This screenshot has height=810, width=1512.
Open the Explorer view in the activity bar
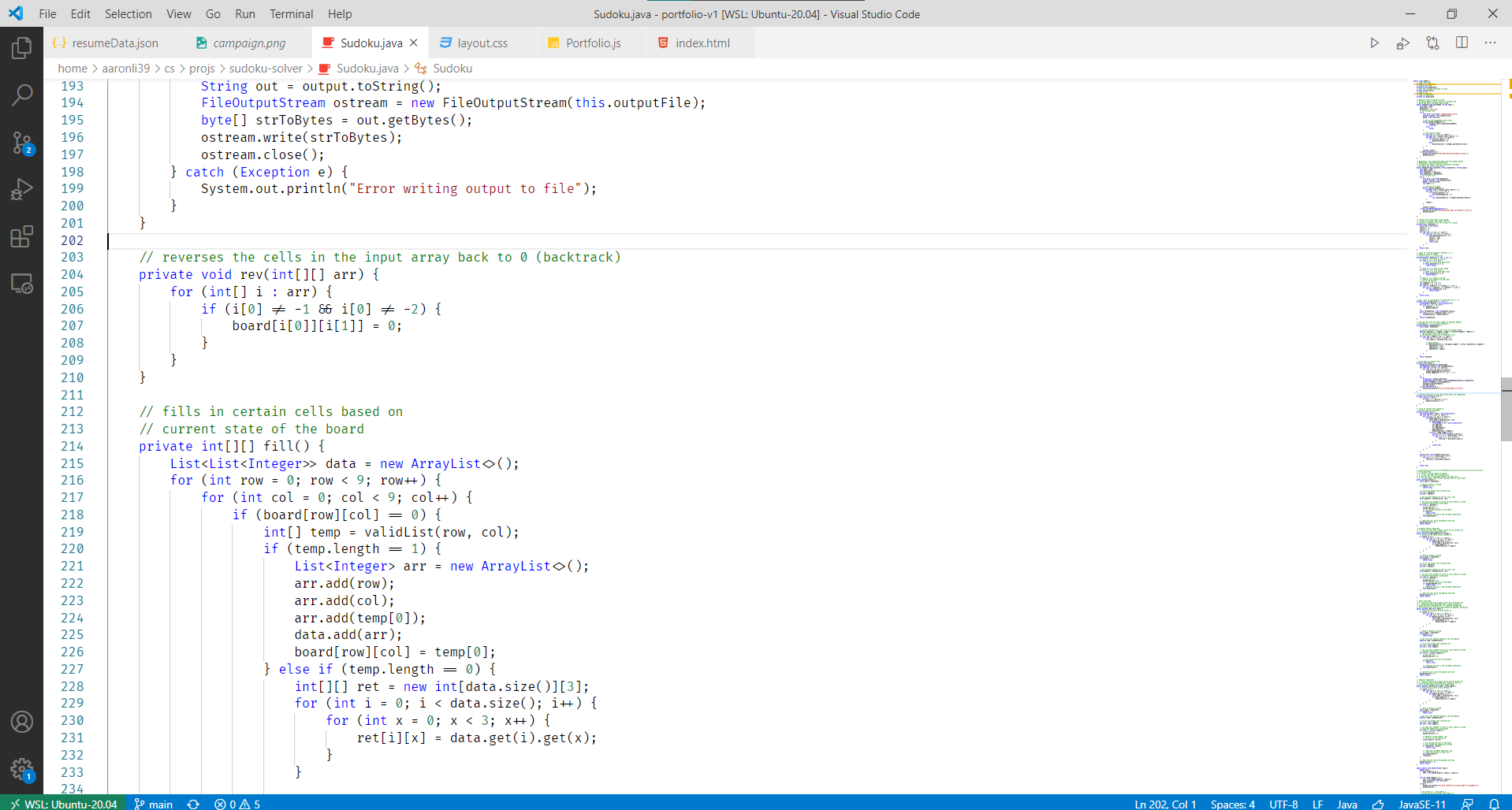click(x=21, y=49)
